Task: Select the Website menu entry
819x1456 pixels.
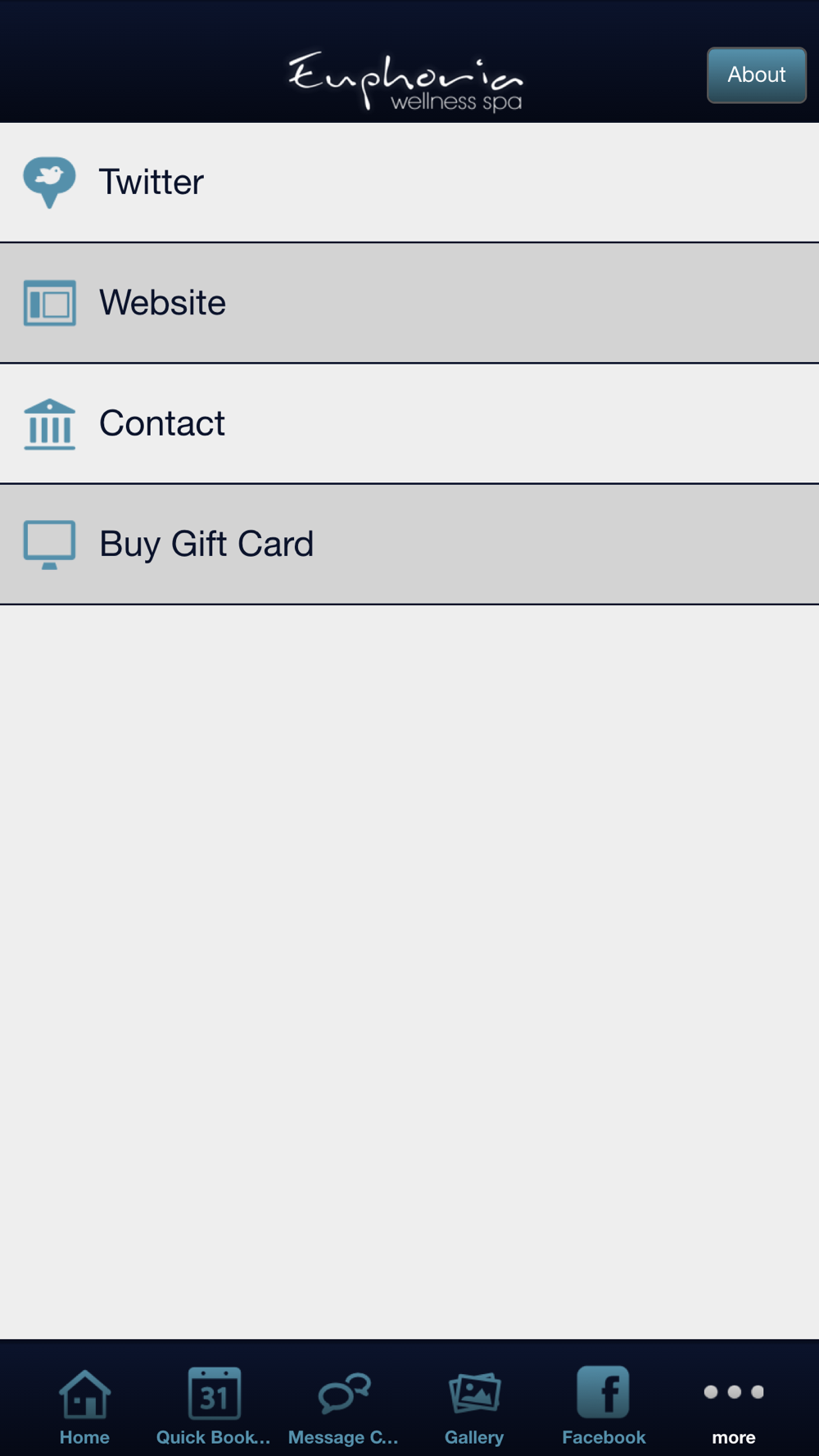Action: pyautogui.click(x=409, y=303)
